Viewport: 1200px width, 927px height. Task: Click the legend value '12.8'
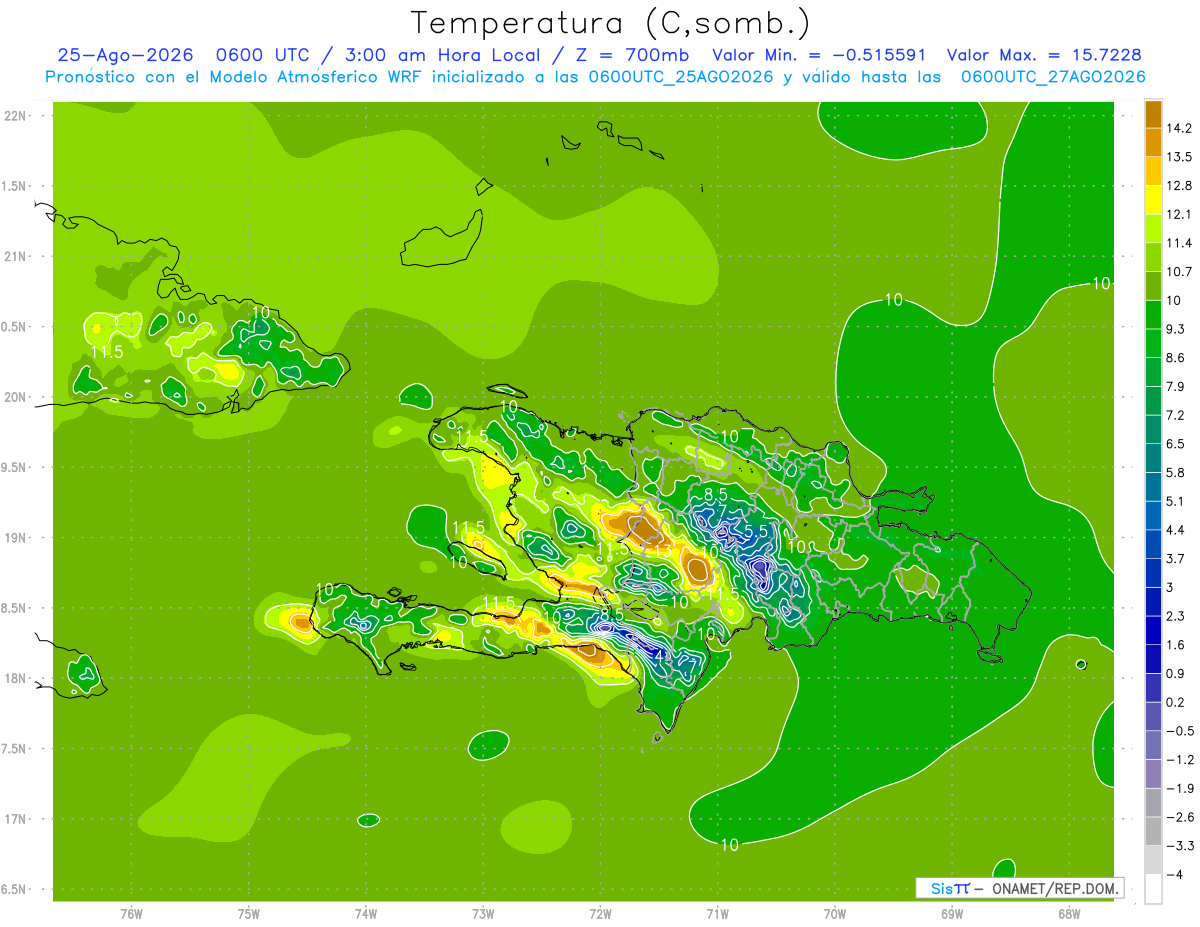pos(1180,185)
